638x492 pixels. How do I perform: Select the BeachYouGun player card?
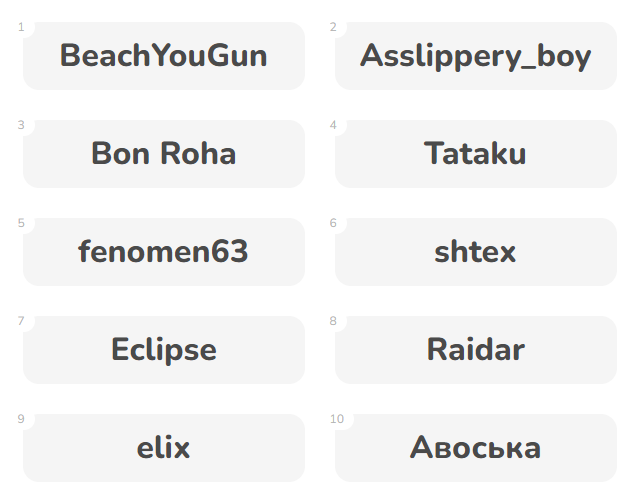[164, 56]
